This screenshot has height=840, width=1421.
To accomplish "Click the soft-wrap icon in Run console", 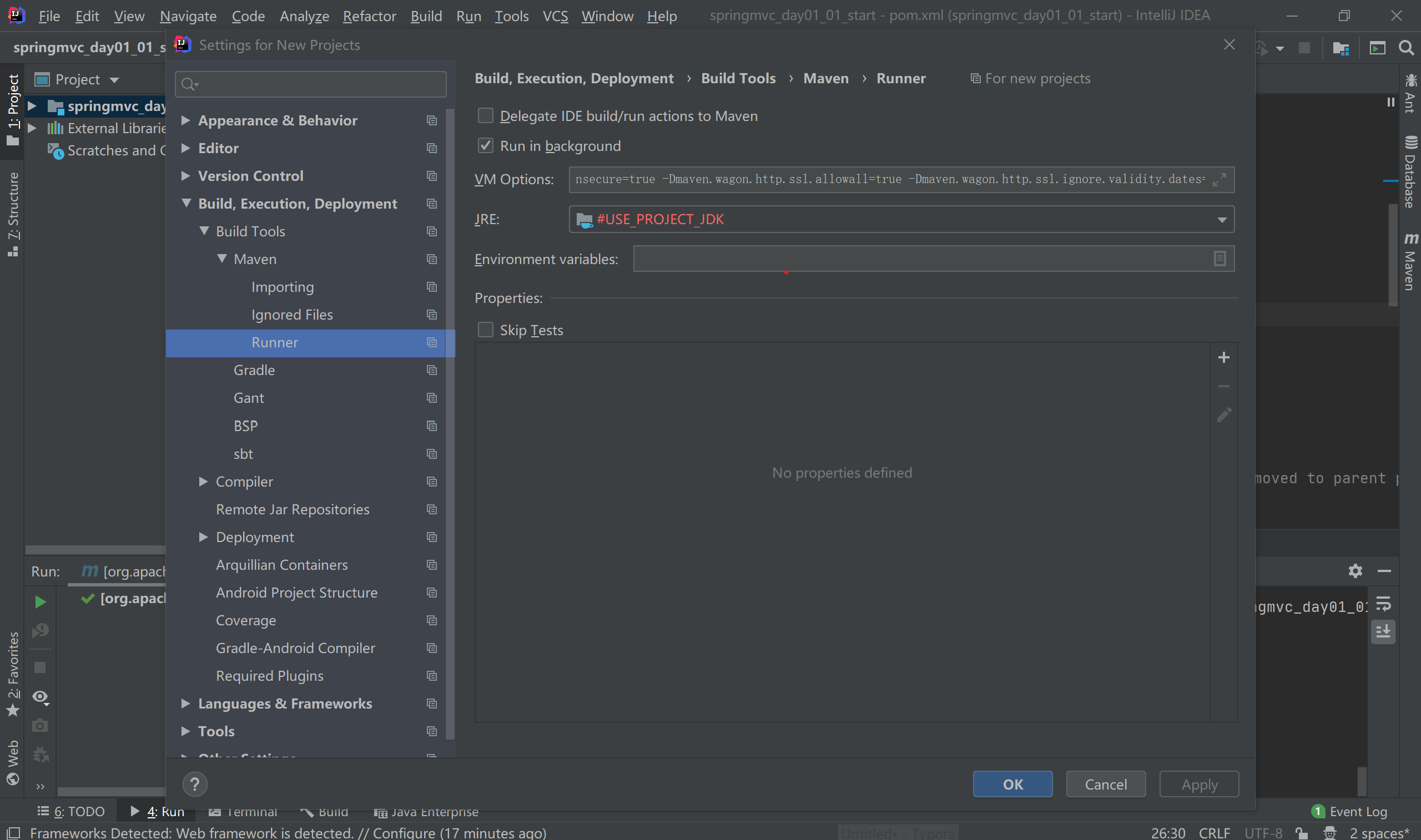I will 1383,605.
